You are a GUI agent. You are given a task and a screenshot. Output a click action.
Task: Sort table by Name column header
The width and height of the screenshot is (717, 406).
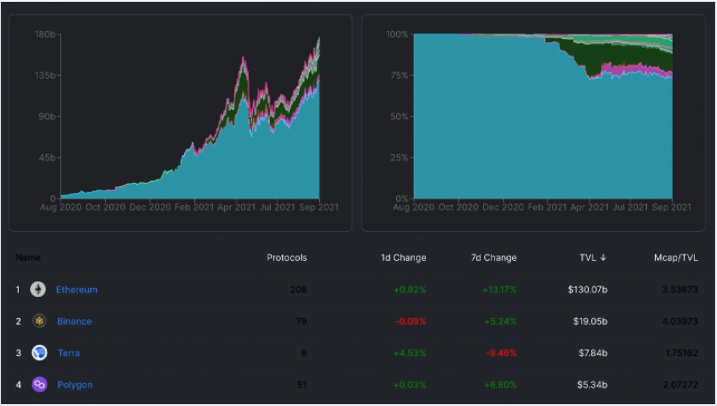pos(28,257)
